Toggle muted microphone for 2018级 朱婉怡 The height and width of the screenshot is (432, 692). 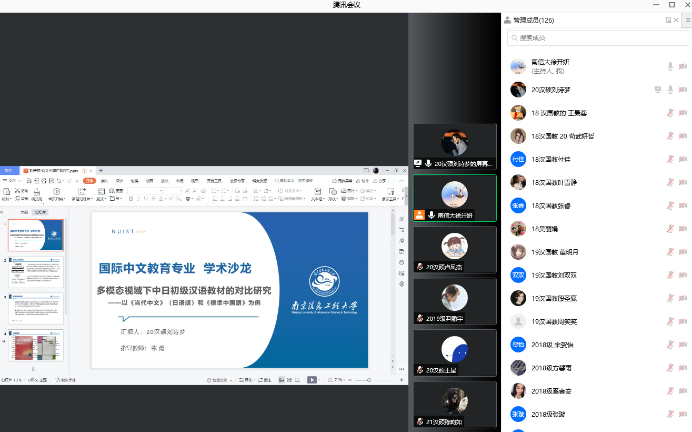(670, 344)
